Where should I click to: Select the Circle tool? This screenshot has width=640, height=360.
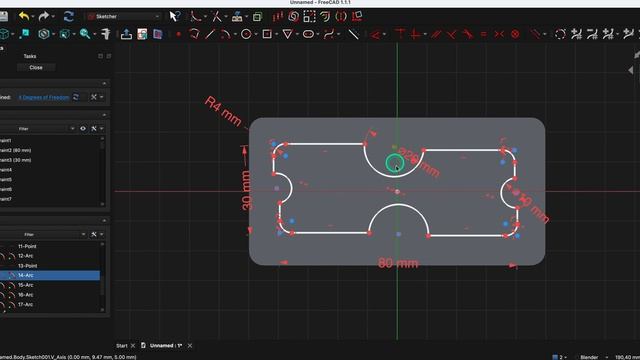246,34
